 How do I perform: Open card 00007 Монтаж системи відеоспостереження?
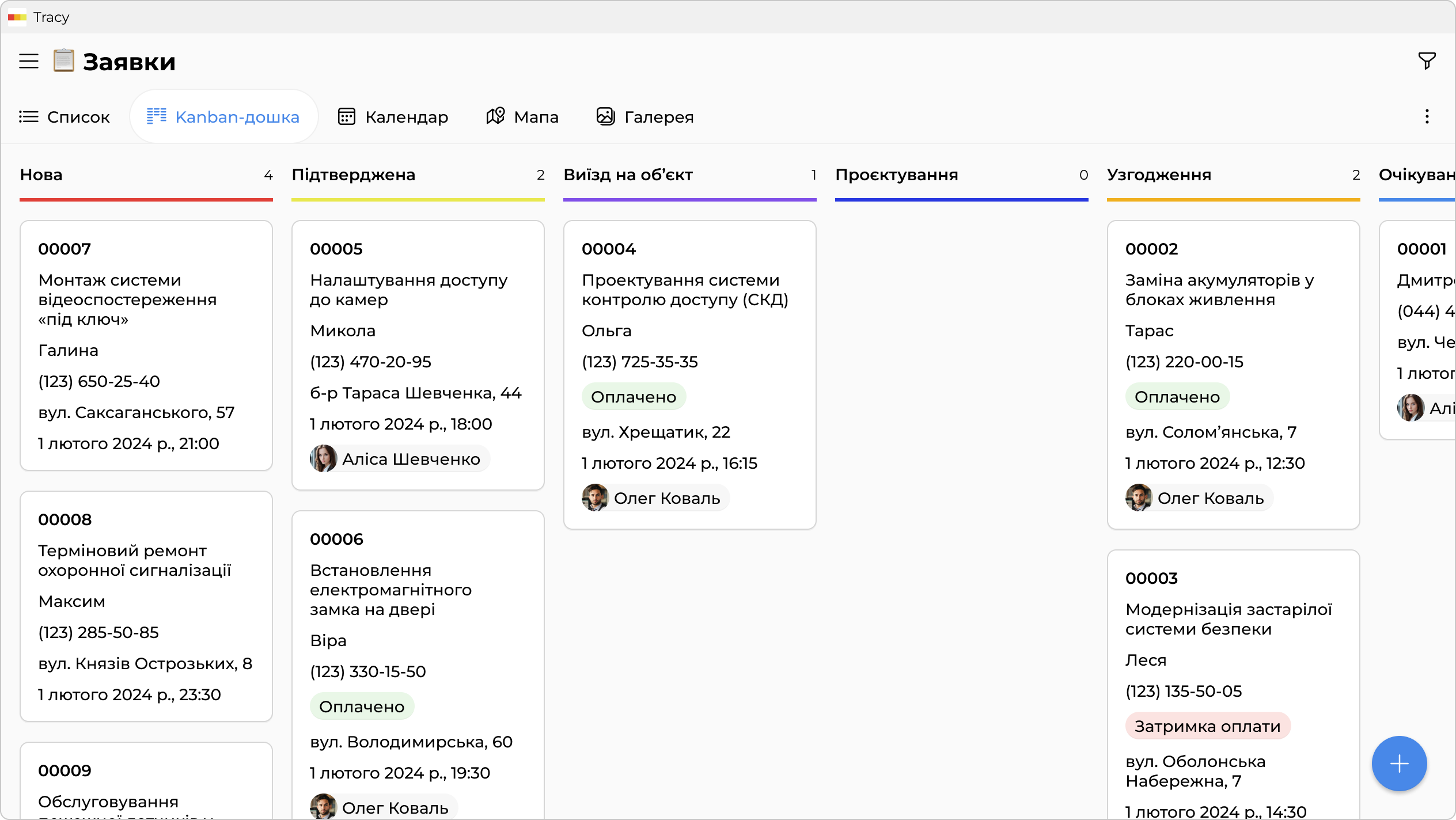point(146,346)
